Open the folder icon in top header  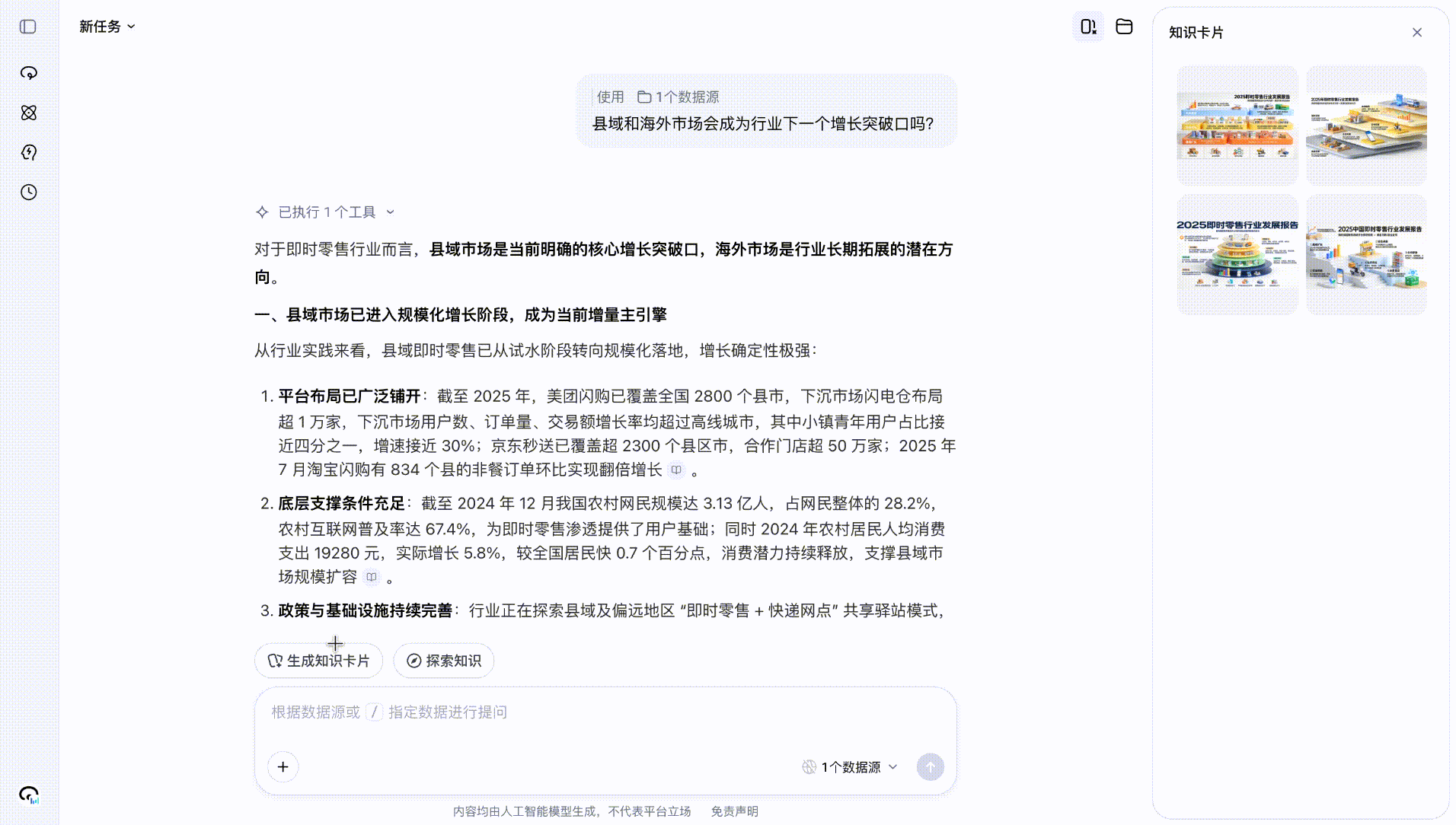pyautogui.click(x=1124, y=27)
